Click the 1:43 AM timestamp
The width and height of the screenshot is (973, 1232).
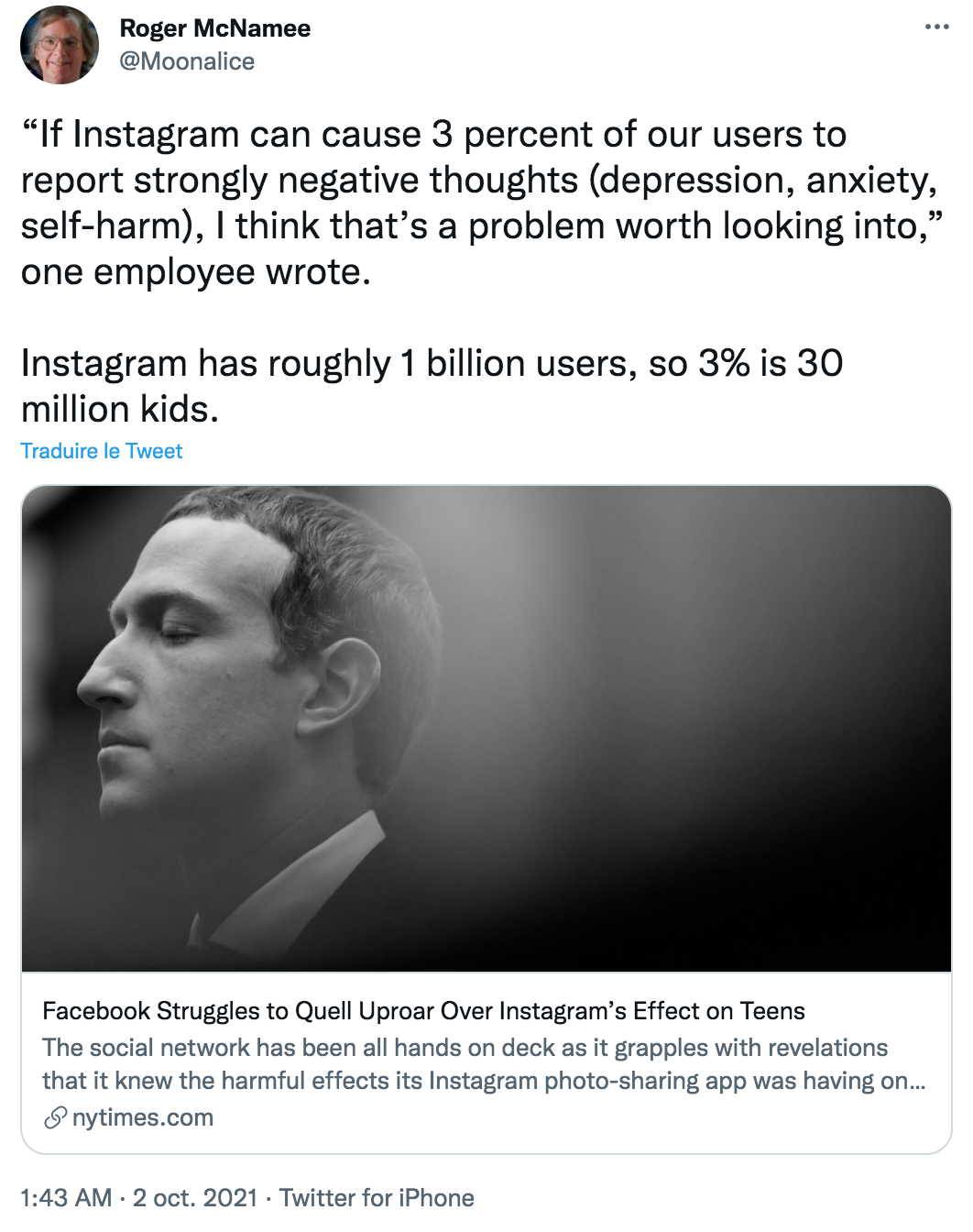pos(66,1198)
